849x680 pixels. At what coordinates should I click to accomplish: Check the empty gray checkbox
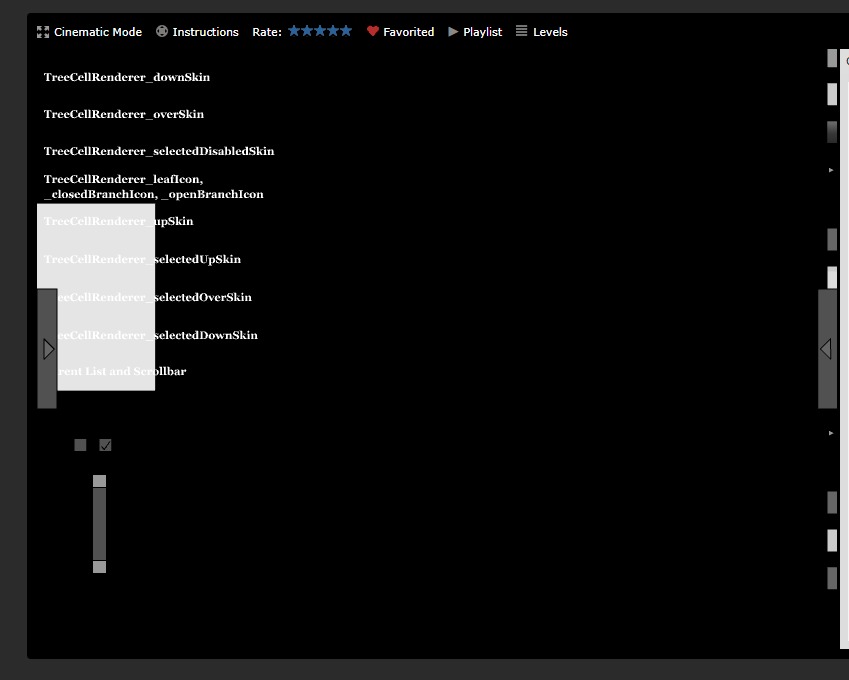(80, 444)
